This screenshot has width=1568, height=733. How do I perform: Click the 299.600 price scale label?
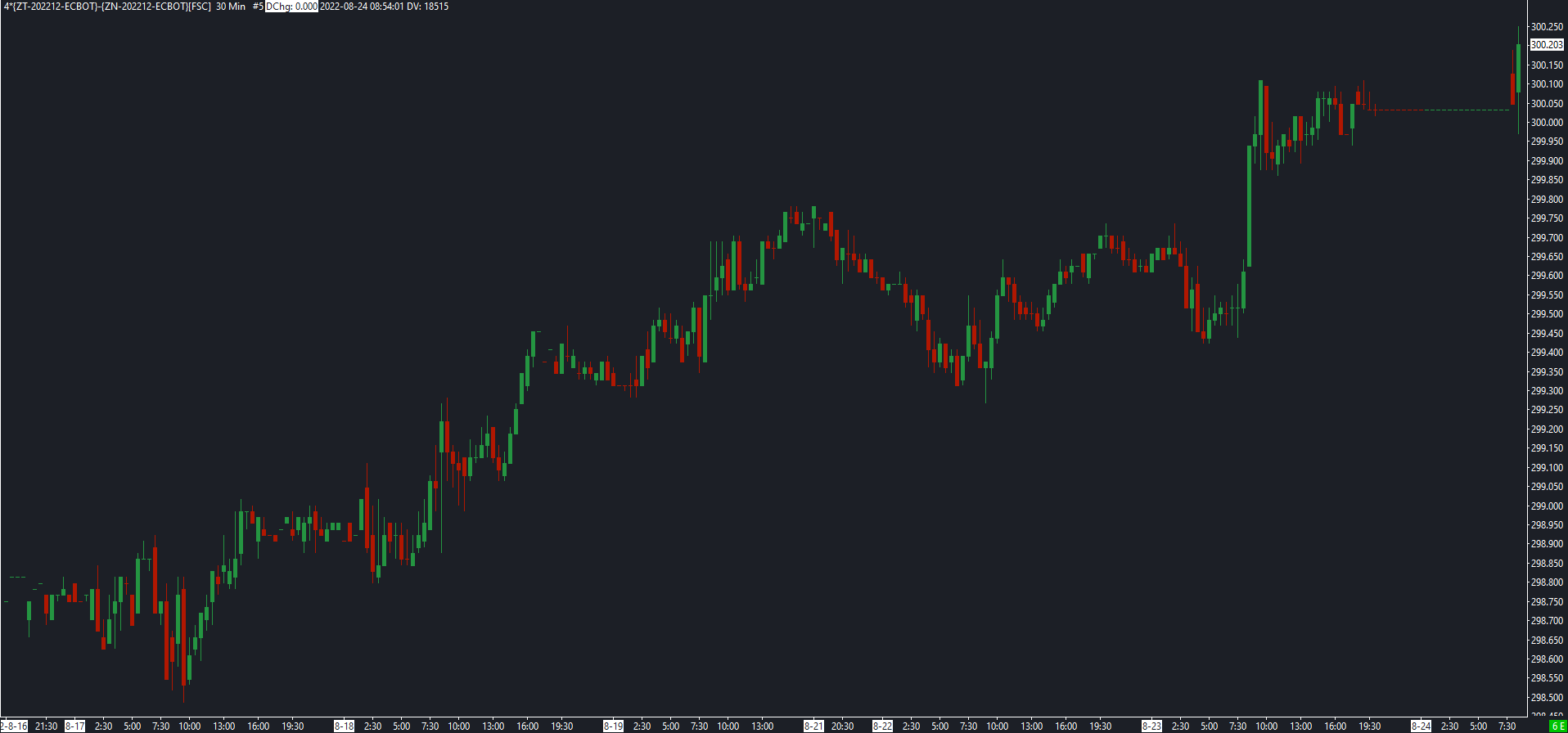click(x=1547, y=276)
